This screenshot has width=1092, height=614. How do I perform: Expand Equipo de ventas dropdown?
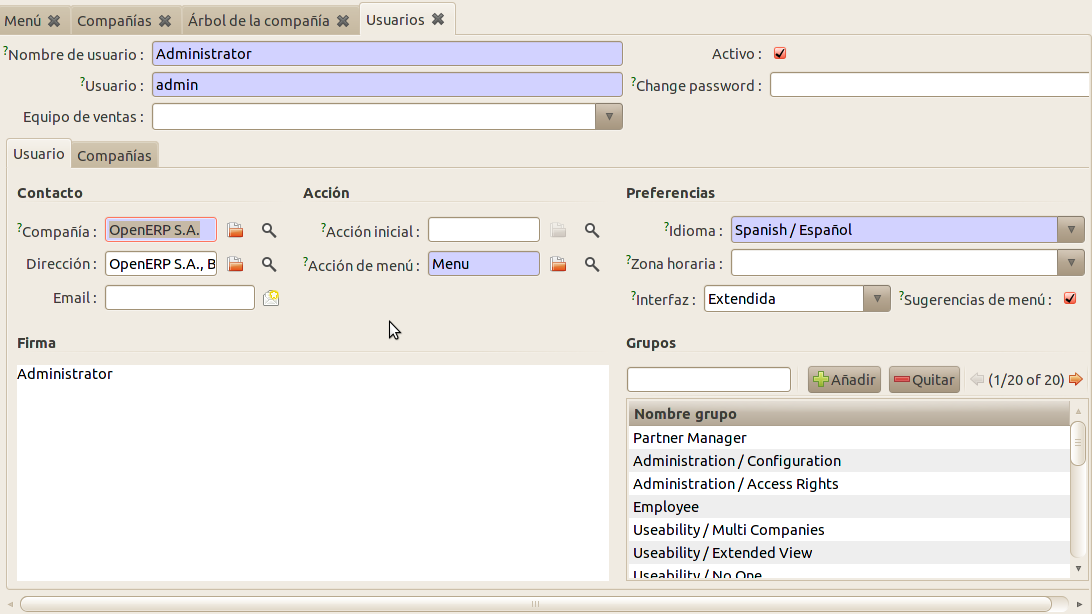tap(609, 117)
